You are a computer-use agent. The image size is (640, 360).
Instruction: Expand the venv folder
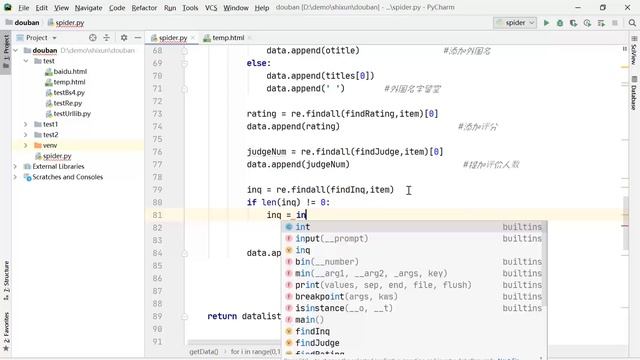click(26, 145)
